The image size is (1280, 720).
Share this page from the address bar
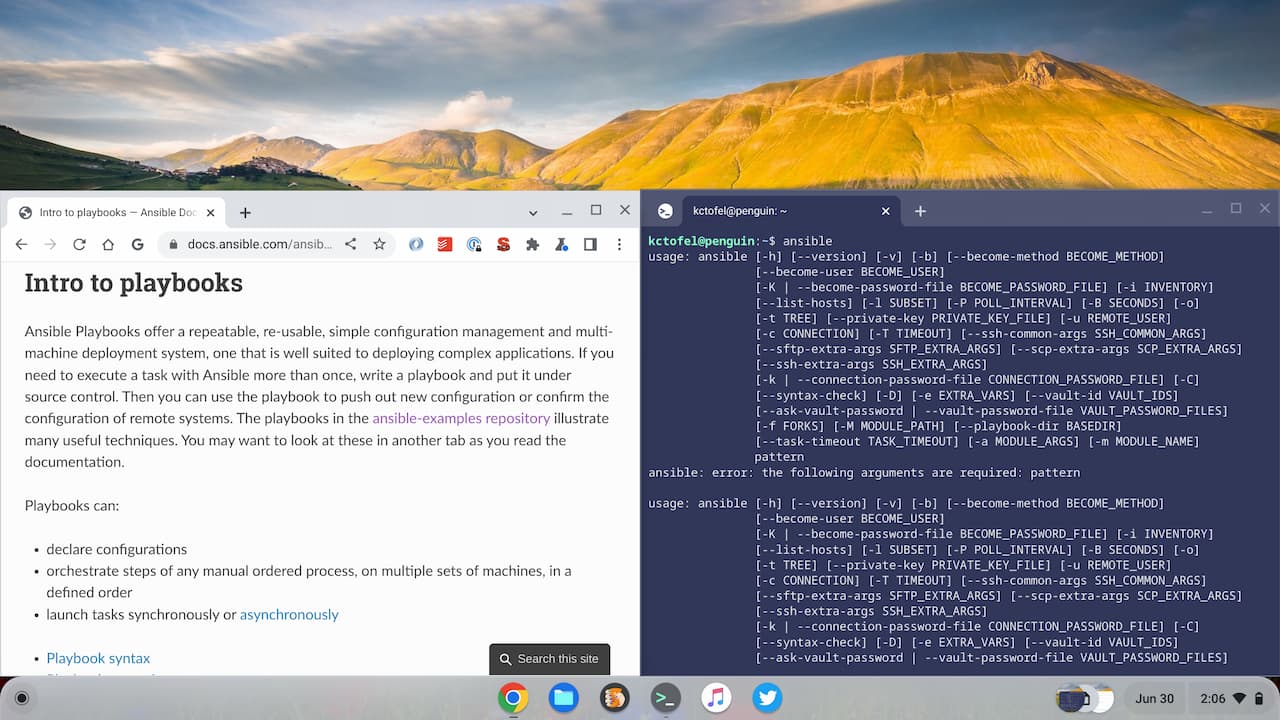[351, 244]
